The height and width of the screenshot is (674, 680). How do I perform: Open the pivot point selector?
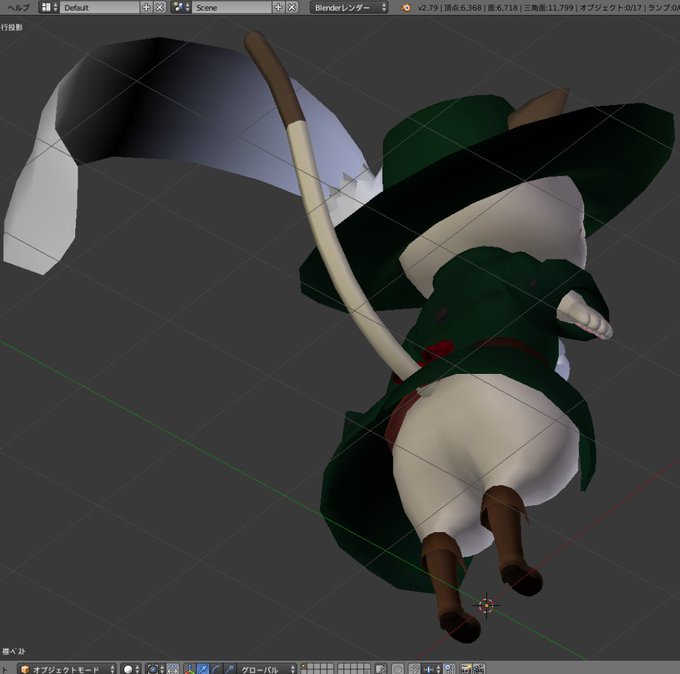[155, 669]
